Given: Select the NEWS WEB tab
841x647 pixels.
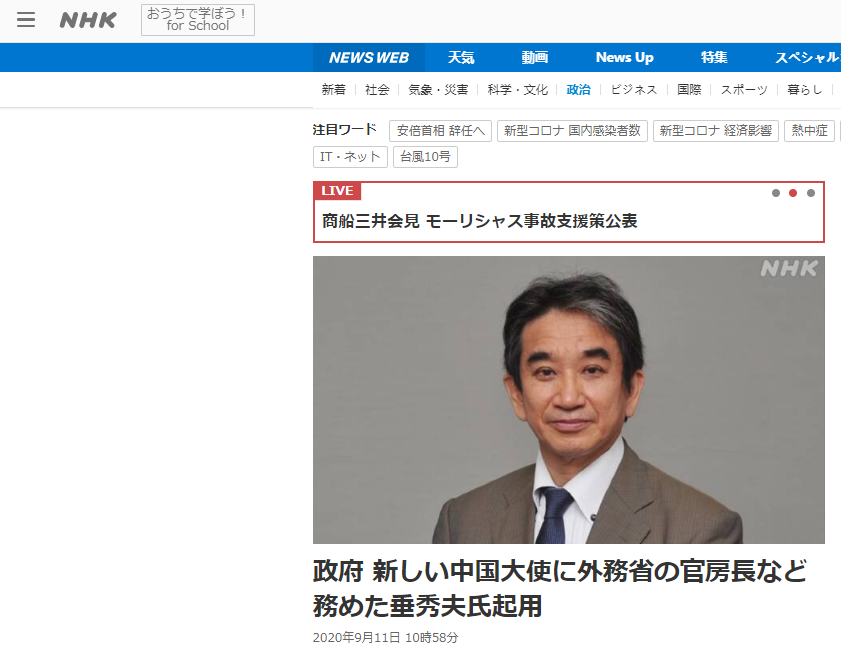Looking at the screenshot, I should pos(368,57).
